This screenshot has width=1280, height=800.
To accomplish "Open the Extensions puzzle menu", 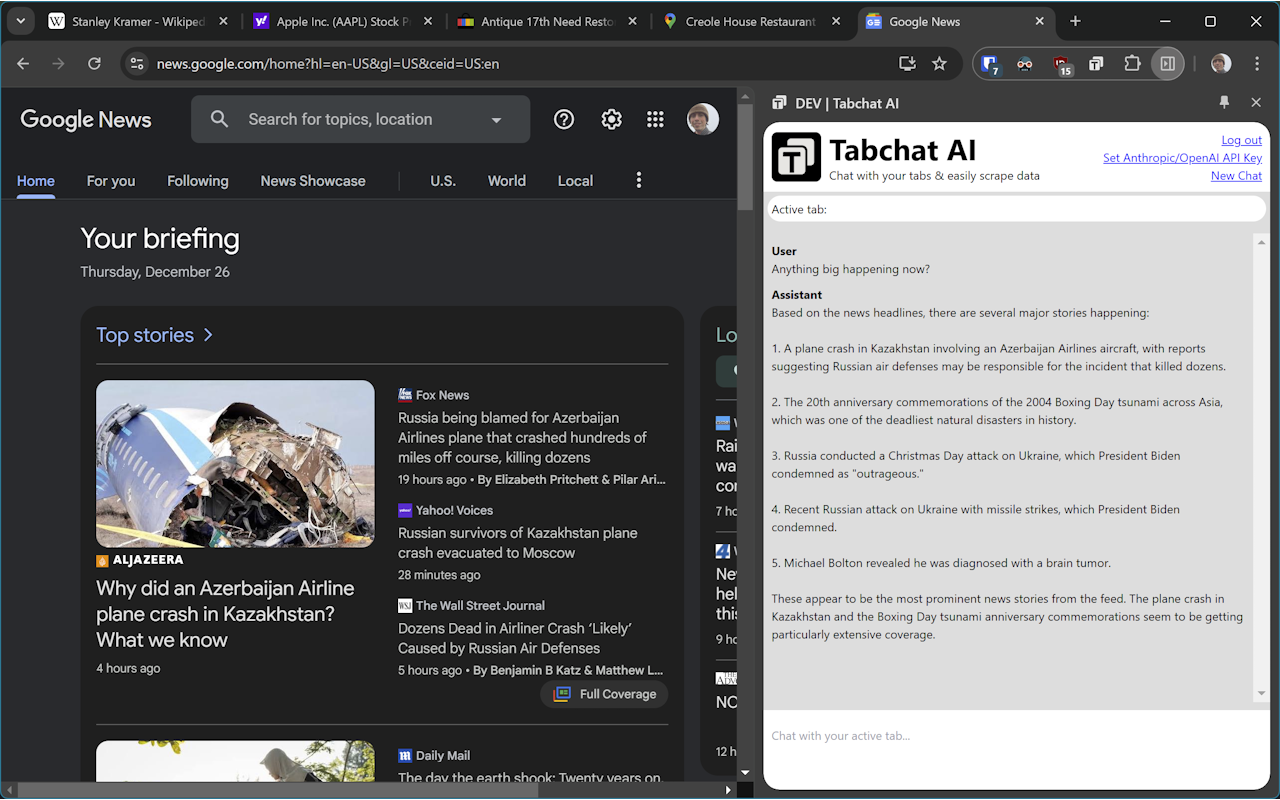I will 1132,64.
